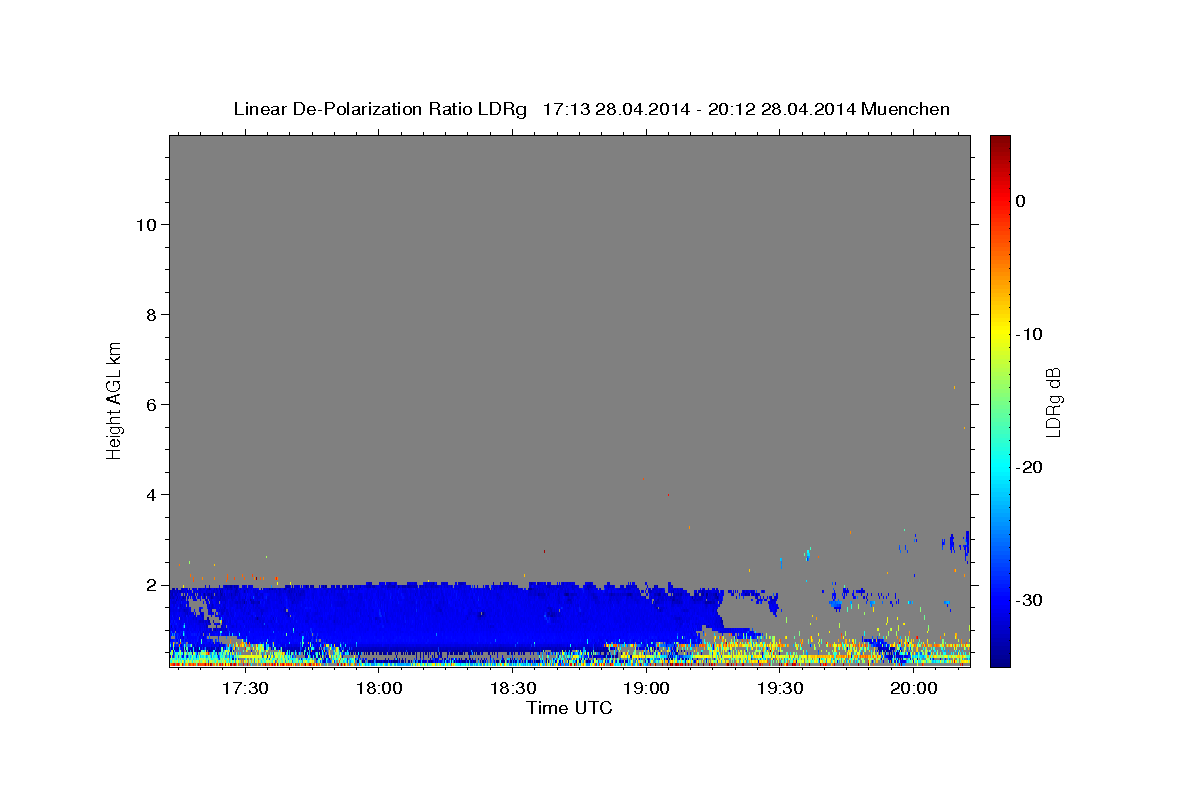The width and height of the screenshot is (1200, 800).
Task: Click the height tick label 4
Action: 152,495
